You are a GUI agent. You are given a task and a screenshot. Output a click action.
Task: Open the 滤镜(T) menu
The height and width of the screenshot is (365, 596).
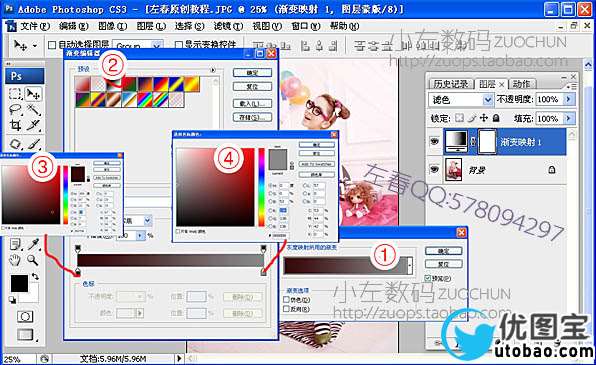click(228, 26)
